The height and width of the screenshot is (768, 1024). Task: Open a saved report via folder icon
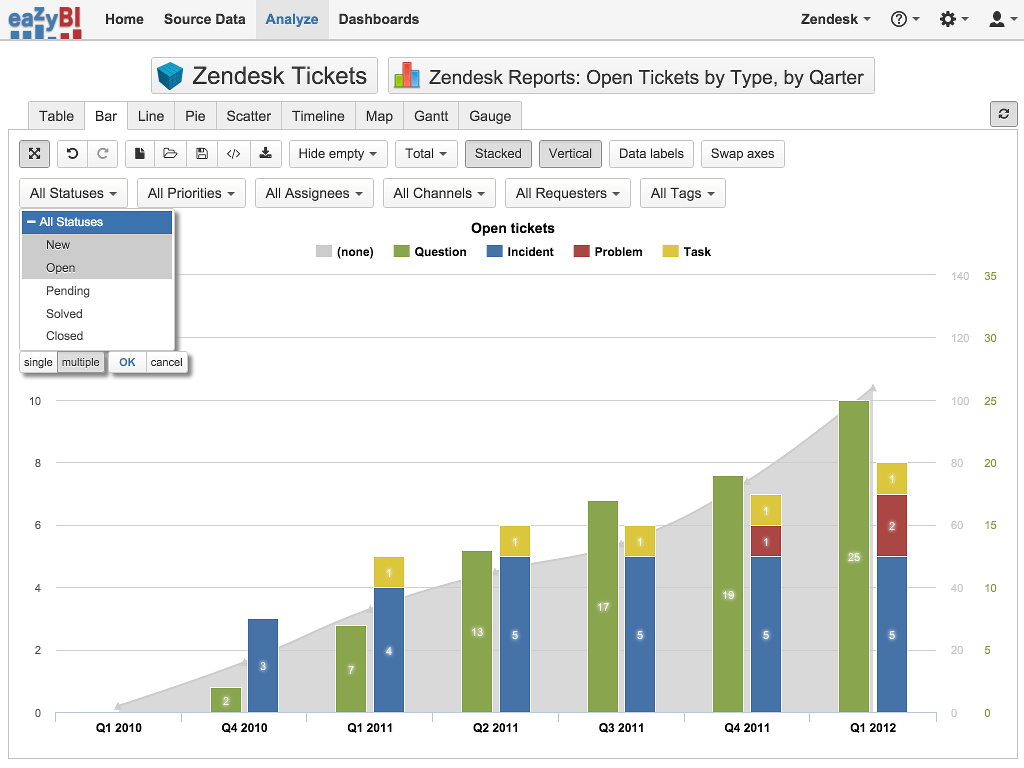point(170,153)
